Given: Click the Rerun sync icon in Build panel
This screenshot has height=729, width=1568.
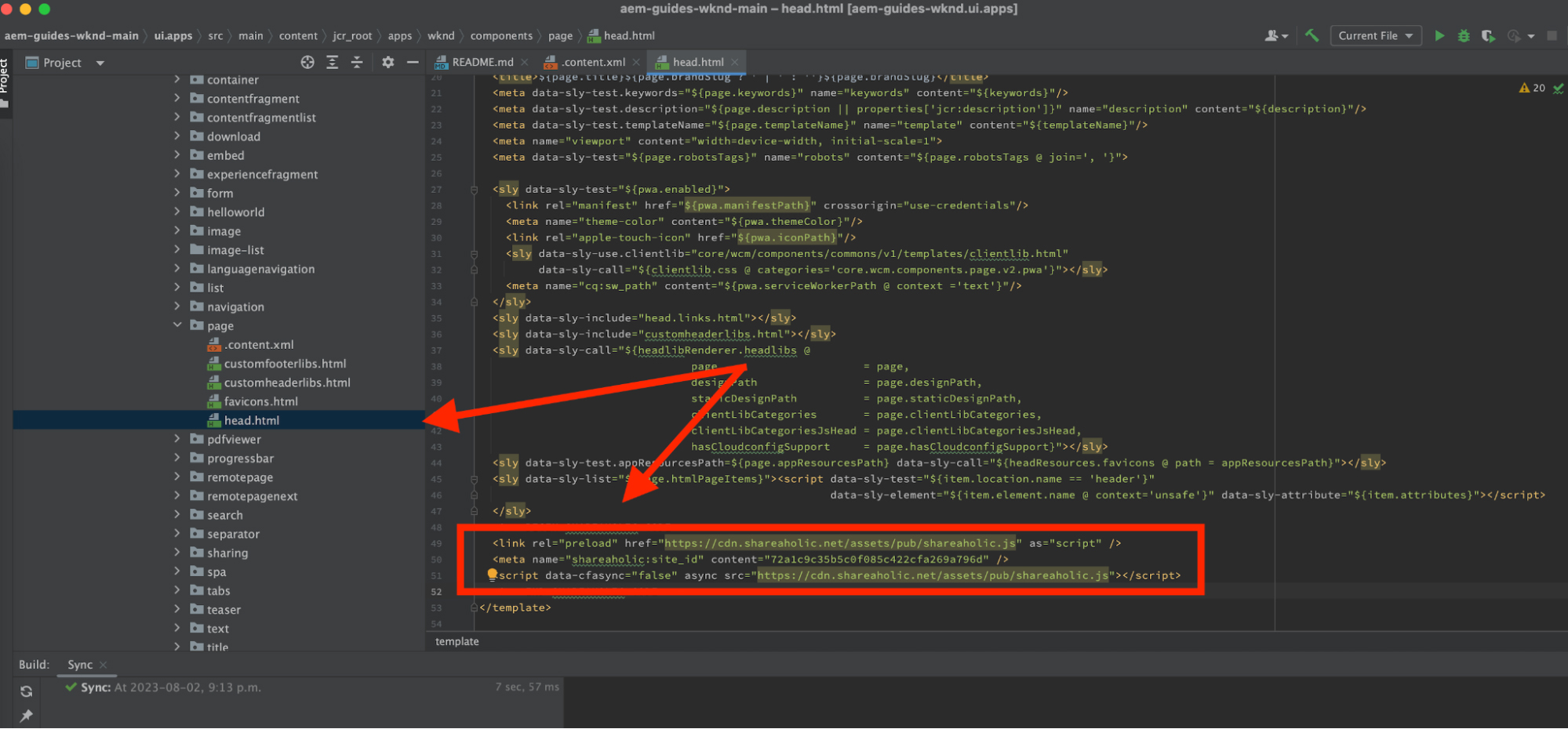Looking at the screenshot, I should (26, 691).
